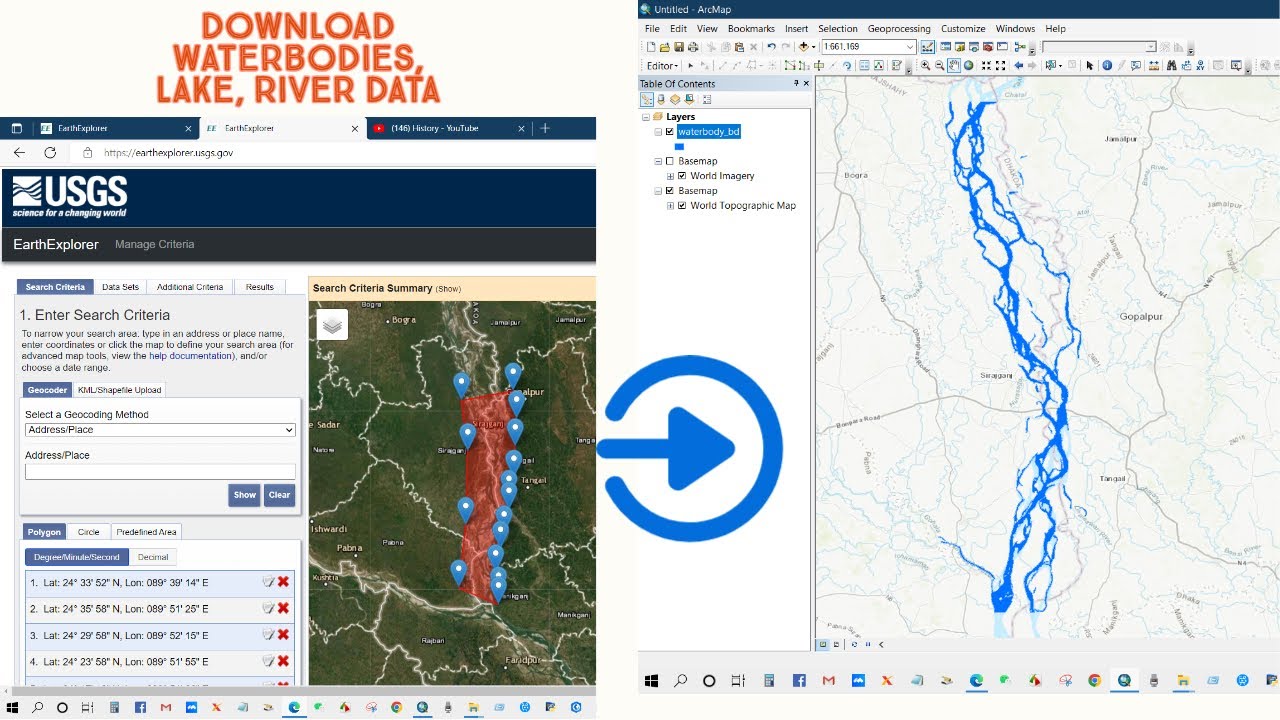Open the Find binoculars tool in ArcMap
Image resolution: width=1280 pixels, height=720 pixels.
(x=1170, y=66)
